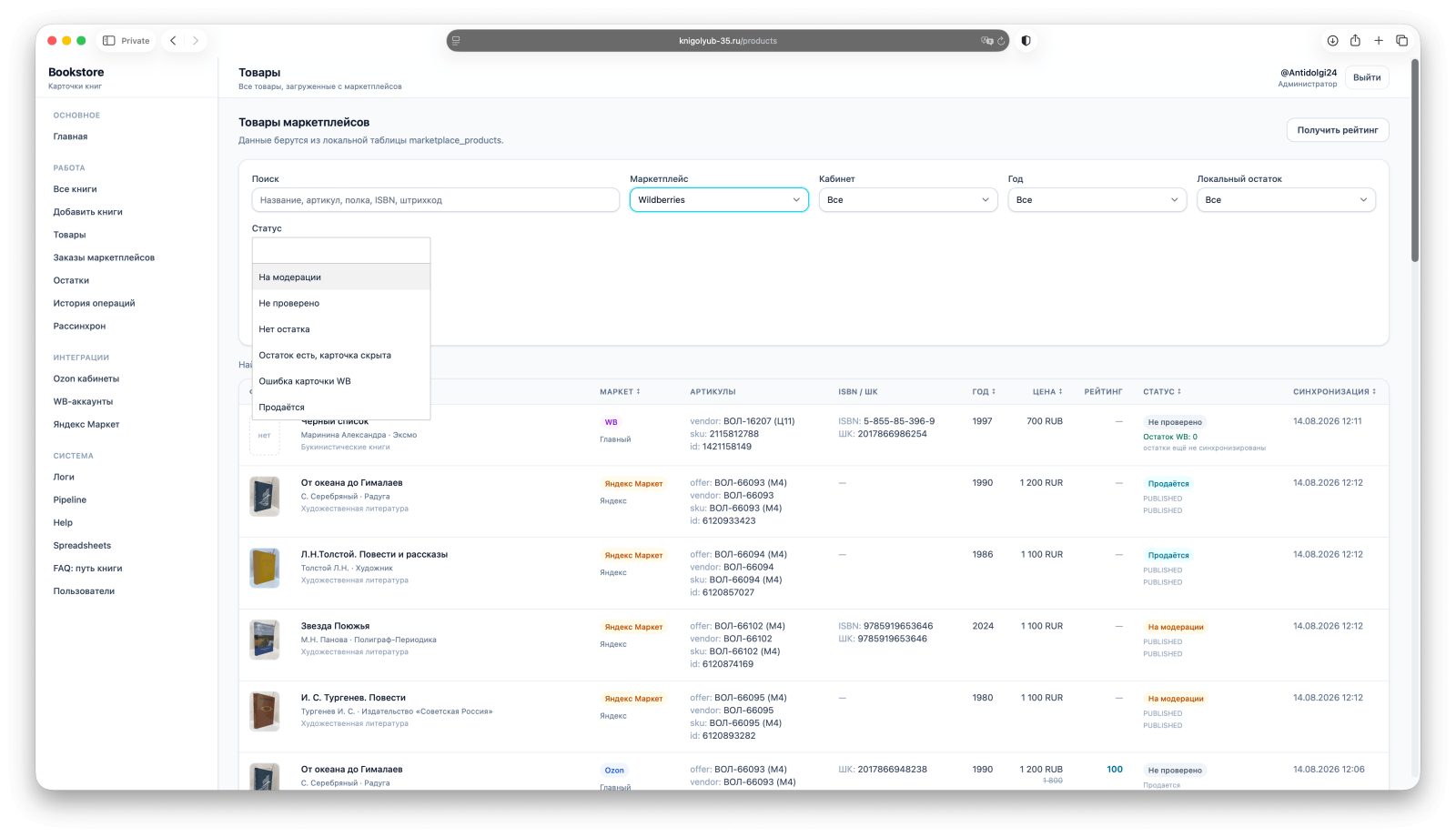Choose Нет остатка status option
Viewport: 1456px width, 837px height.
(341, 329)
